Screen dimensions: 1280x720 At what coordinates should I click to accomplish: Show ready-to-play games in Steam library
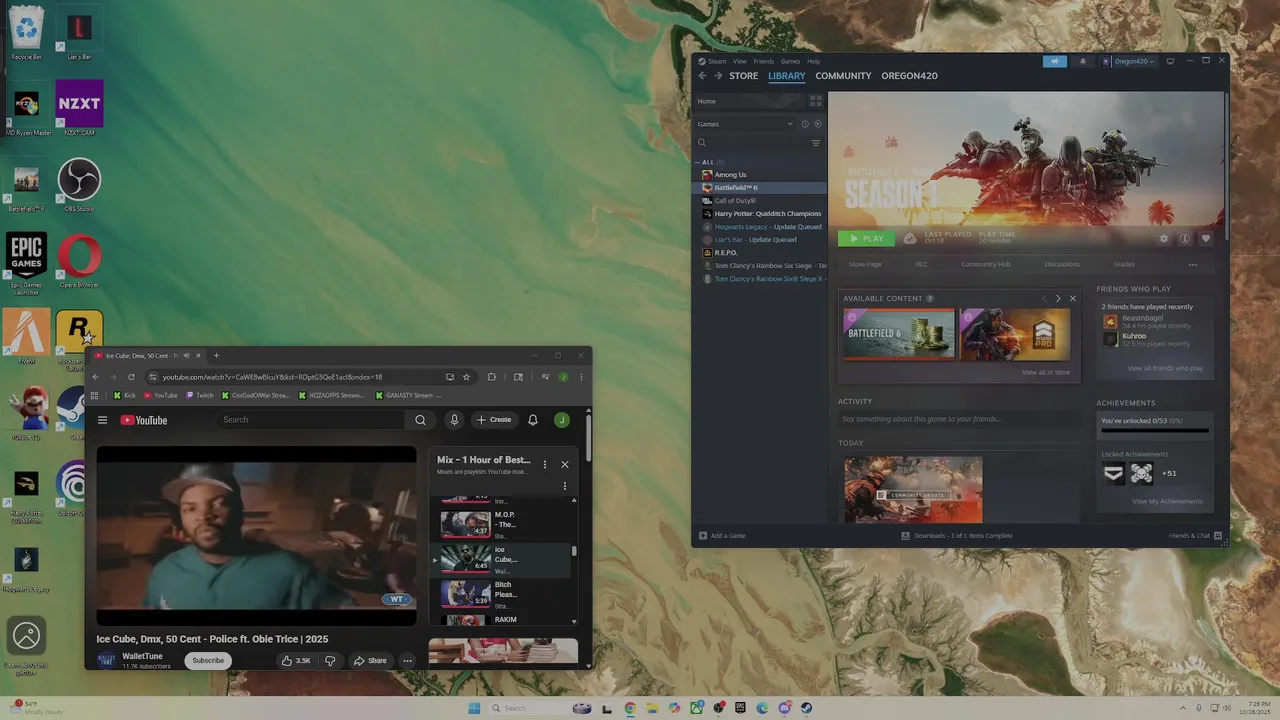[x=817, y=124]
